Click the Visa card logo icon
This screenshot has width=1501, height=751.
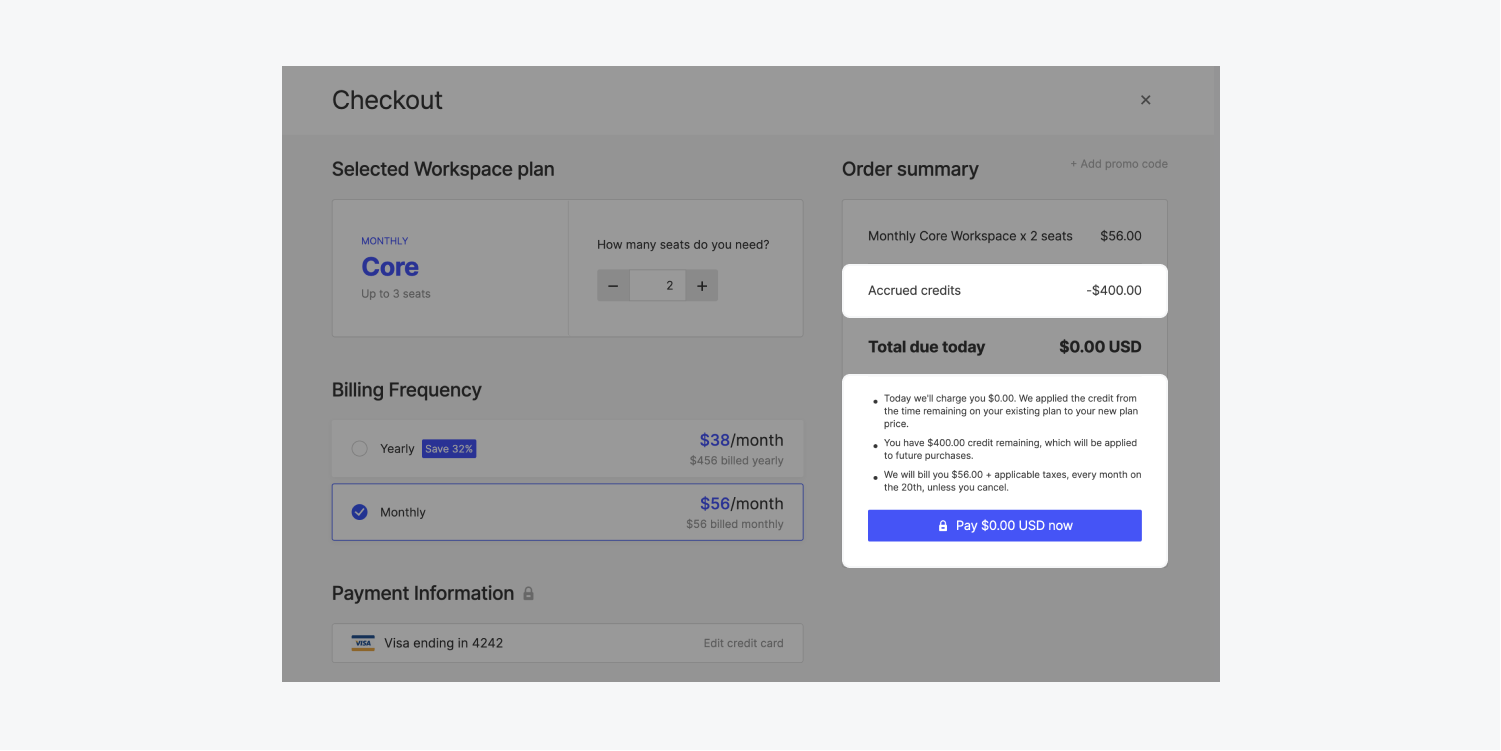click(363, 643)
